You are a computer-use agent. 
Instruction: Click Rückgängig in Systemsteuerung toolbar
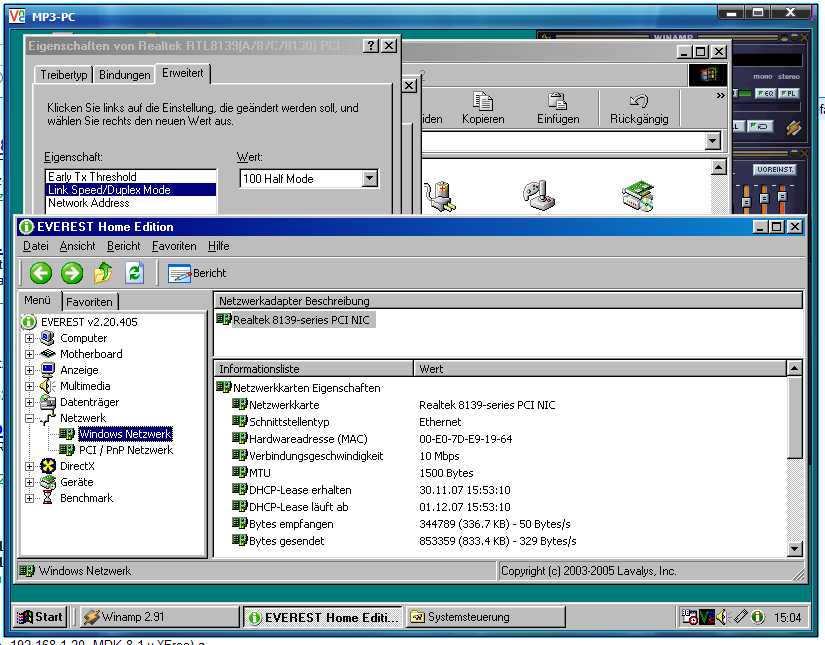coord(639,108)
